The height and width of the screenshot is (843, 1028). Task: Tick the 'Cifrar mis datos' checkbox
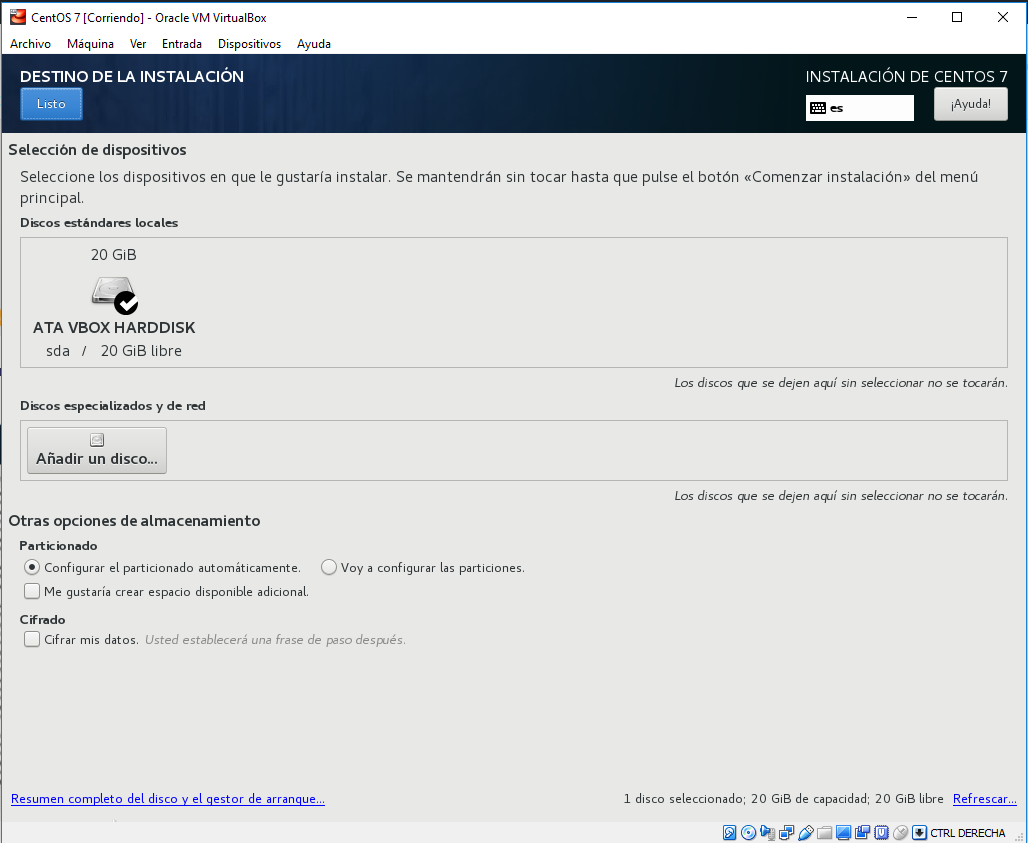32,639
